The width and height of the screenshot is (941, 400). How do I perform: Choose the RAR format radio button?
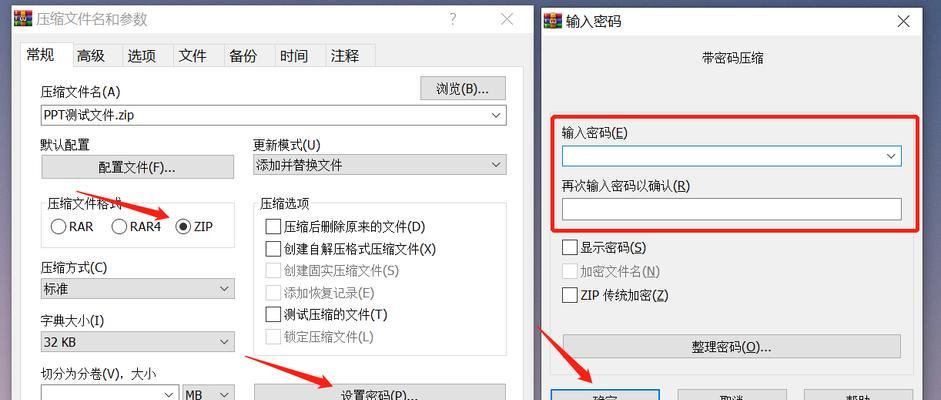click(x=58, y=227)
